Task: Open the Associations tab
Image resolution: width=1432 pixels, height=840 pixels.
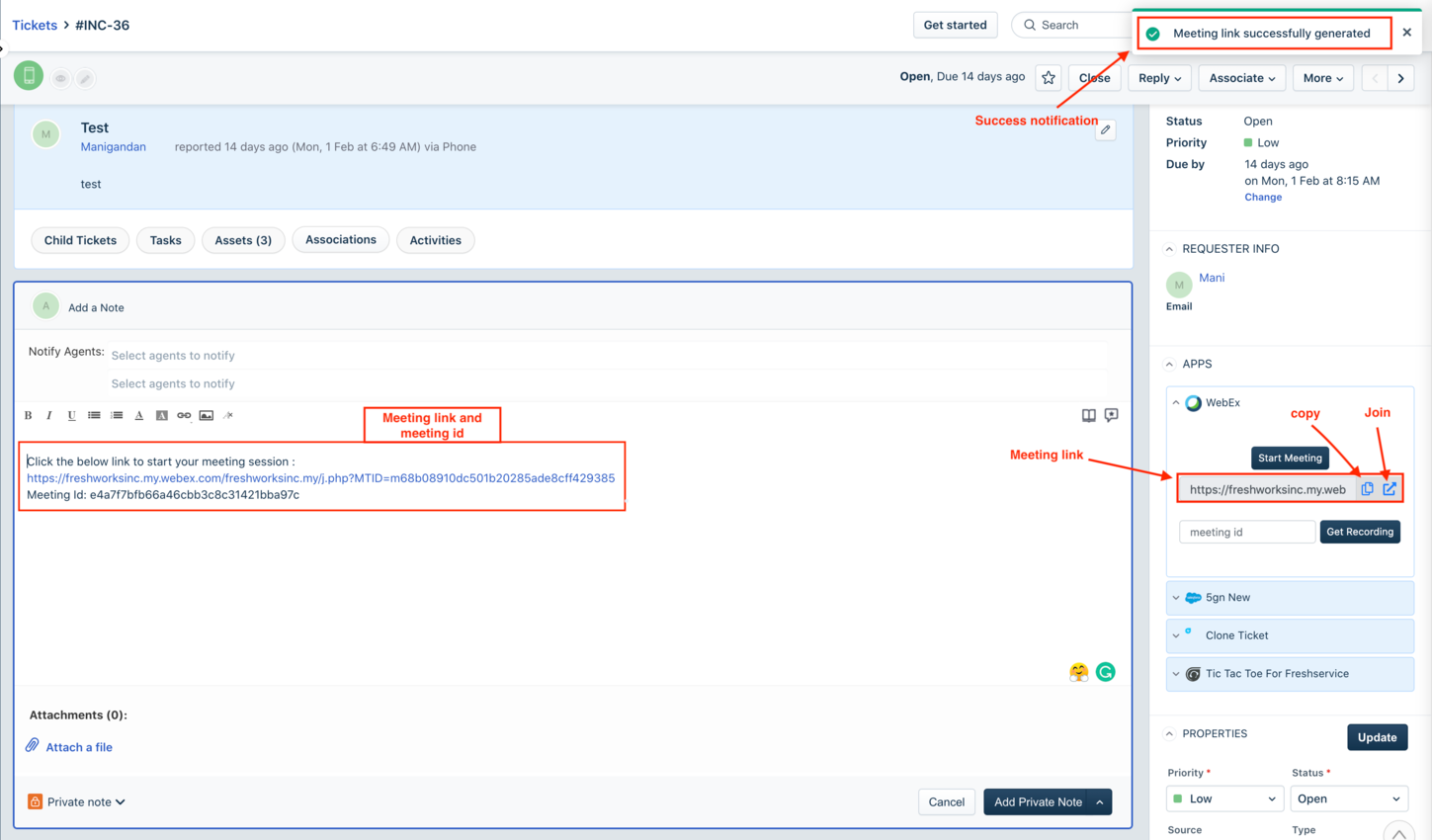Action: pyautogui.click(x=341, y=239)
